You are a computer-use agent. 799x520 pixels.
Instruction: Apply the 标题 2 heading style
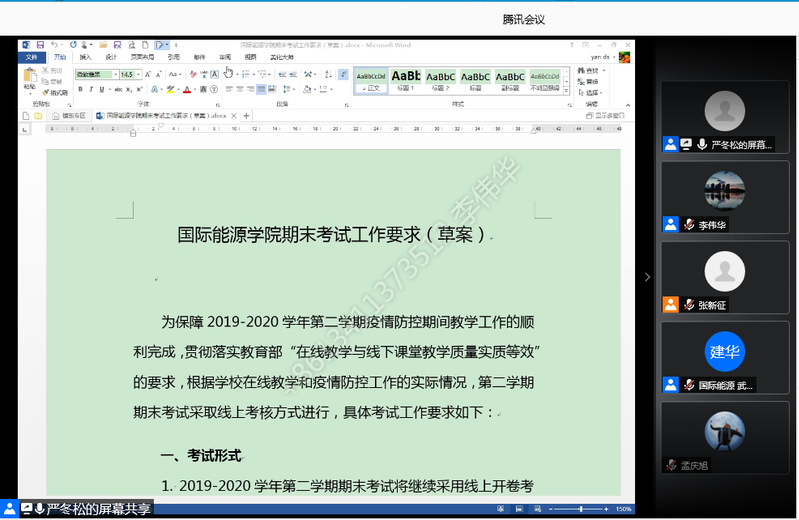[x=440, y=81]
